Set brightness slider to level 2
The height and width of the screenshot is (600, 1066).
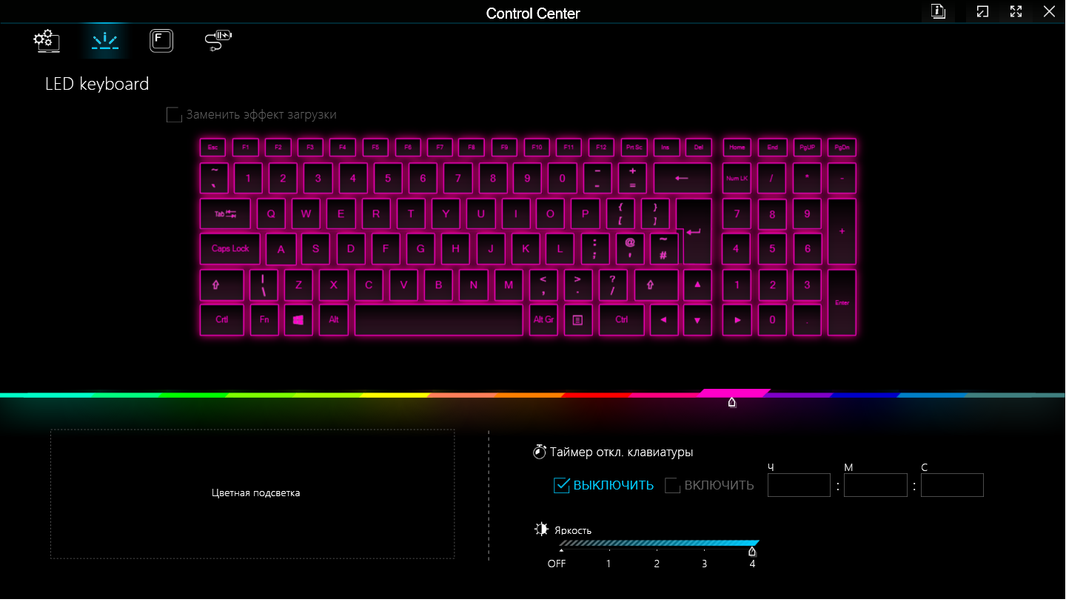pyautogui.click(x=657, y=545)
